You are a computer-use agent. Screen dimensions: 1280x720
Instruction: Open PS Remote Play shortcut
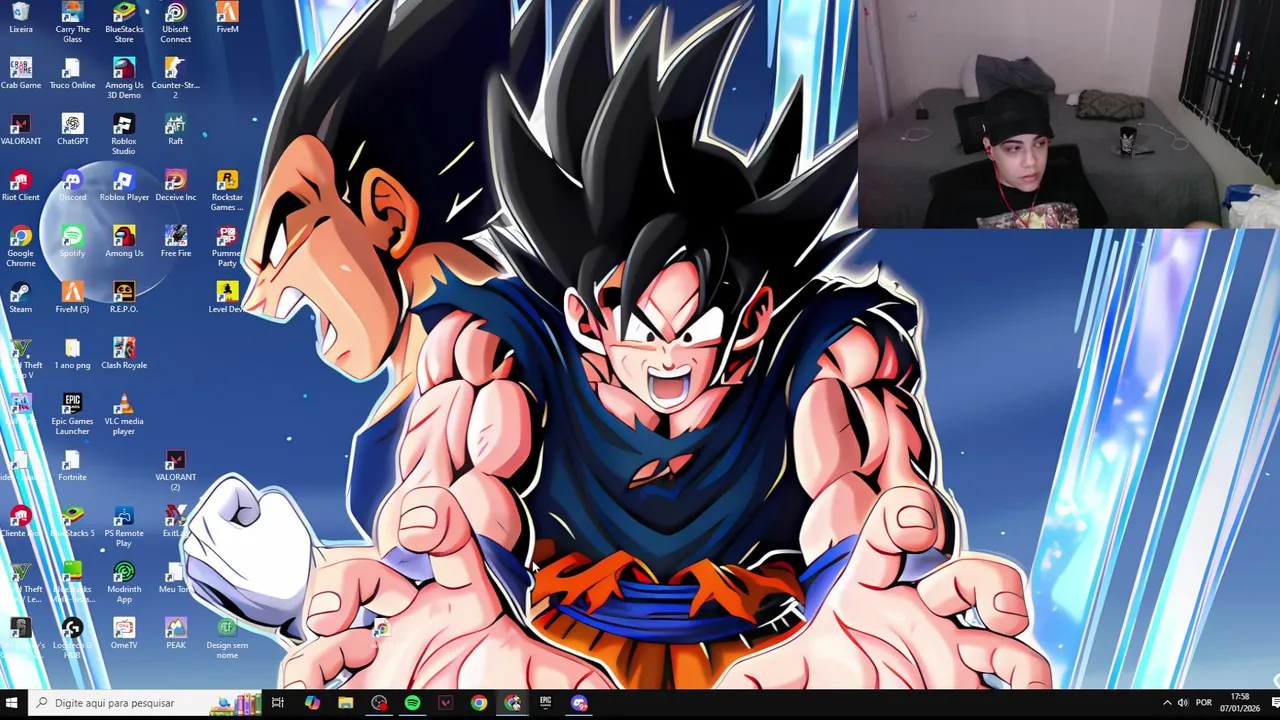pyautogui.click(x=124, y=526)
